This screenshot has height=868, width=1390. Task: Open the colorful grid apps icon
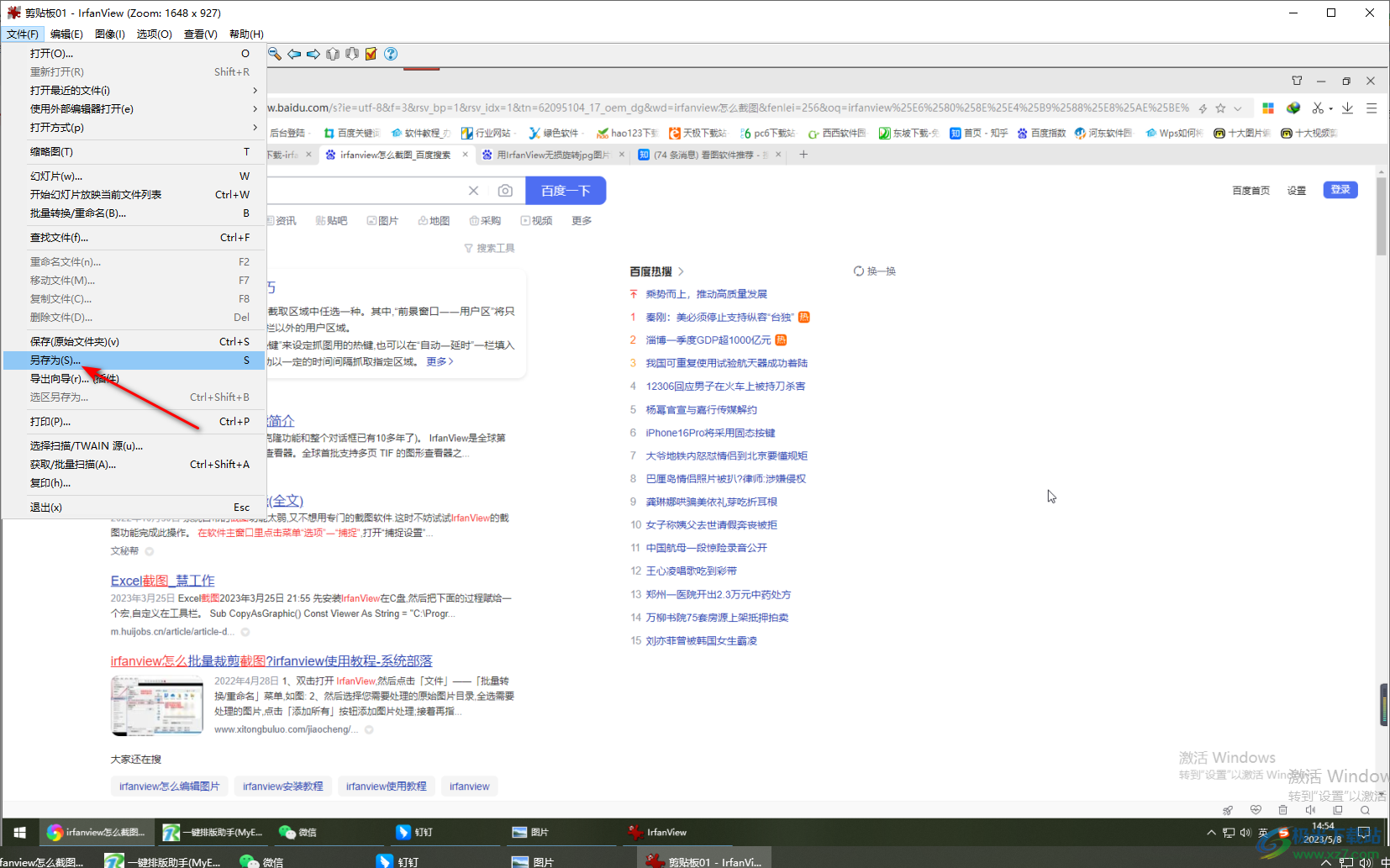point(1268,108)
